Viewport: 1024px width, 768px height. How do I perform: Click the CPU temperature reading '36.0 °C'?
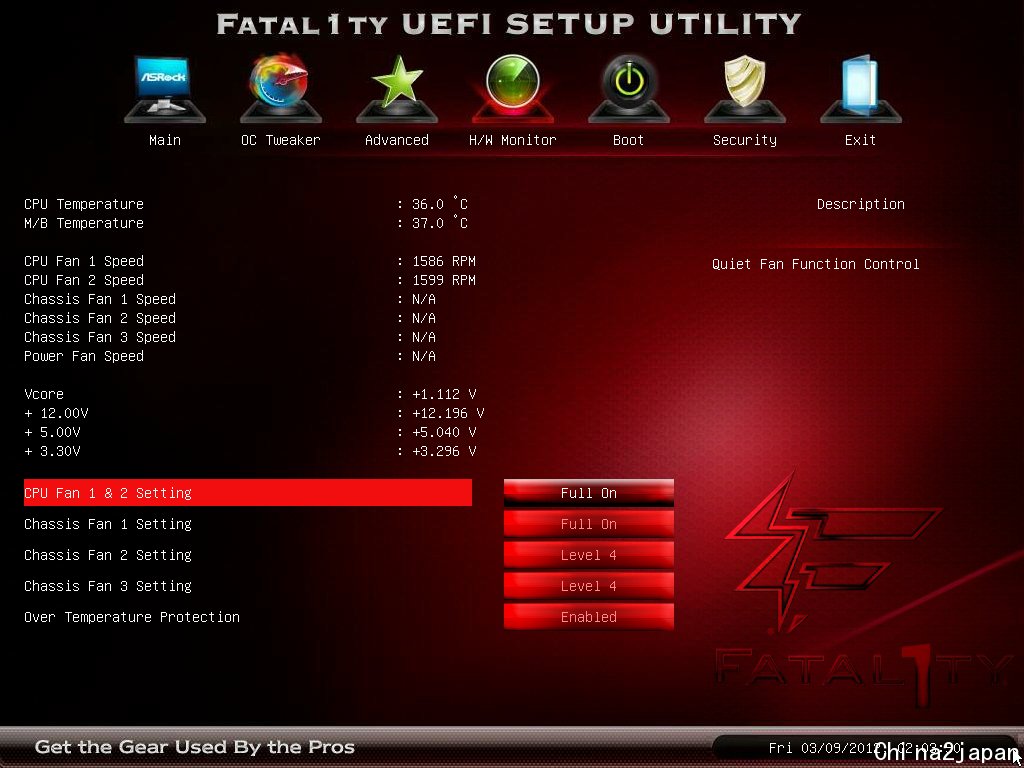(x=440, y=204)
